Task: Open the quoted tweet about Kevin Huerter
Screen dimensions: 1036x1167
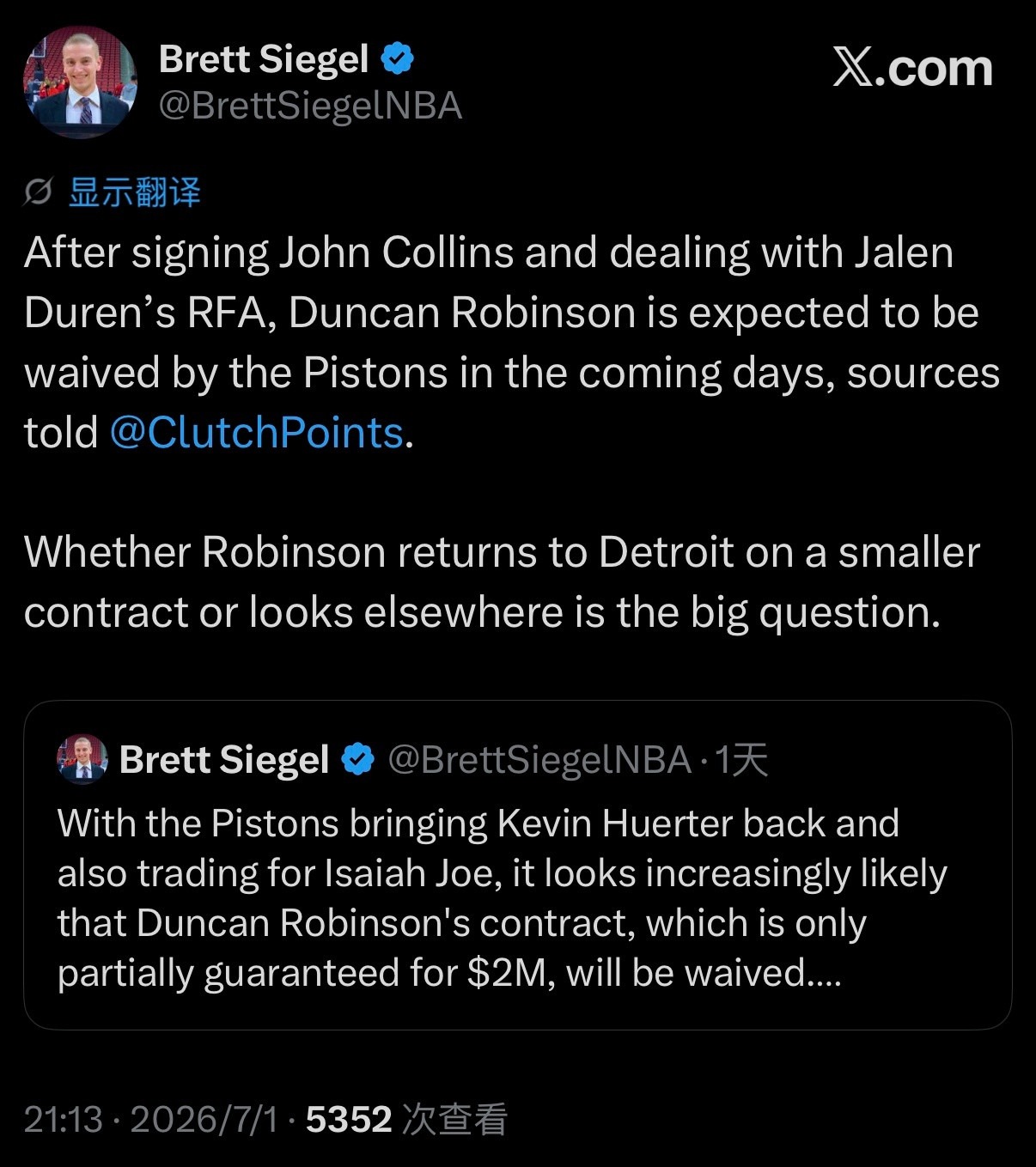Action: 517,865
